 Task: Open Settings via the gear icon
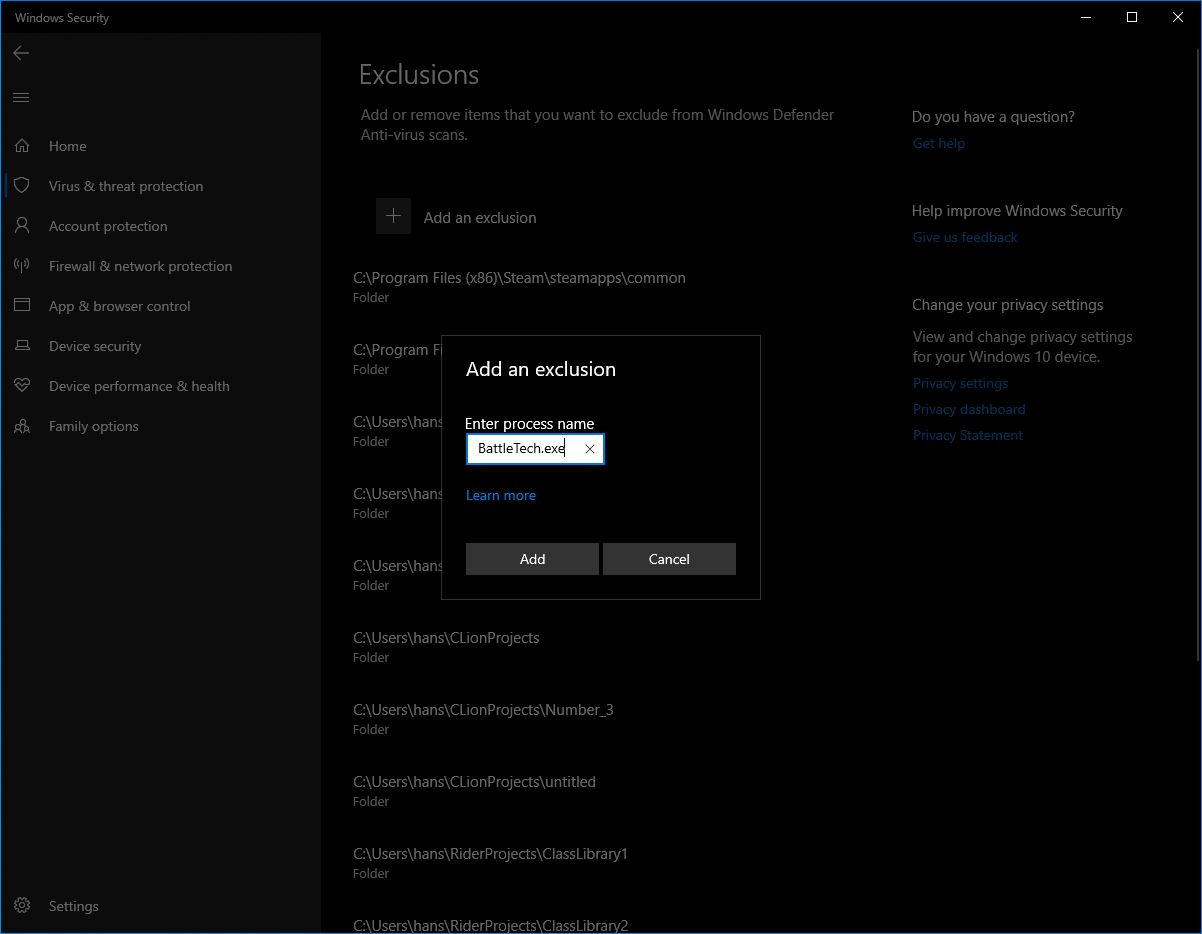click(x=22, y=906)
